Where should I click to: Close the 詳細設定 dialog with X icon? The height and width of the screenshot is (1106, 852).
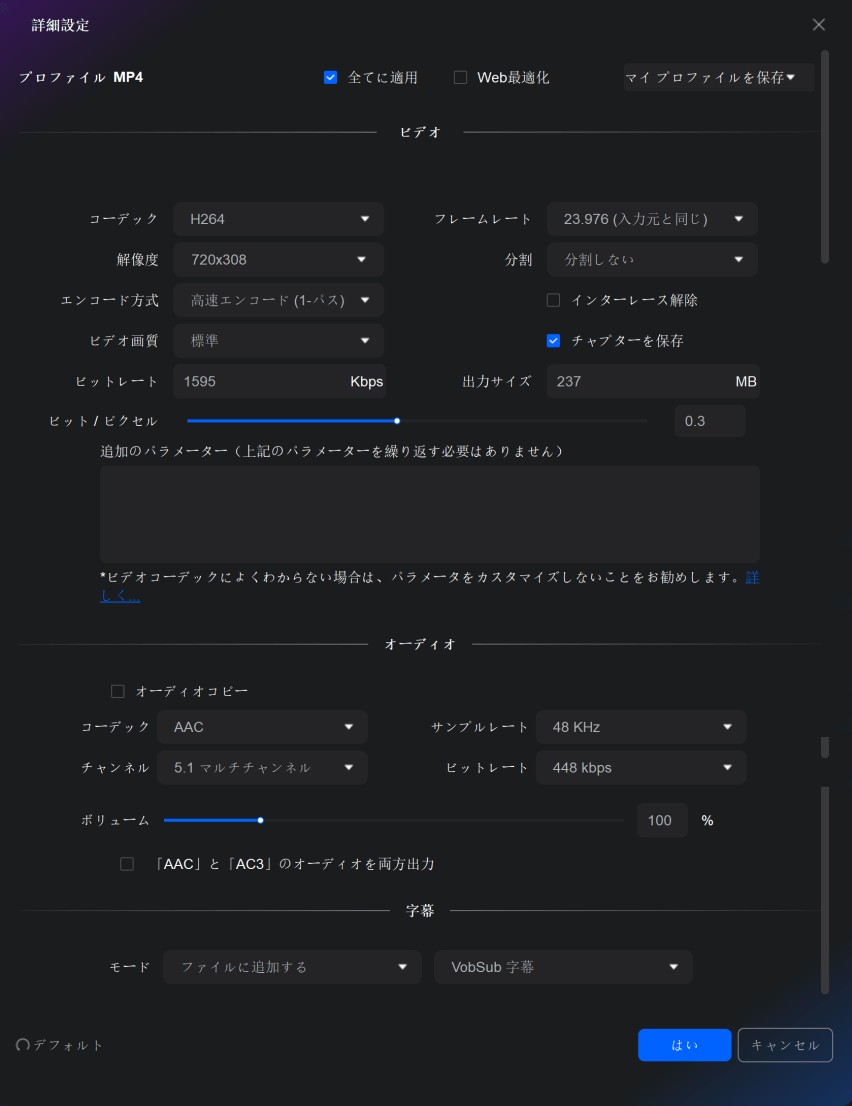pos(819,25)
